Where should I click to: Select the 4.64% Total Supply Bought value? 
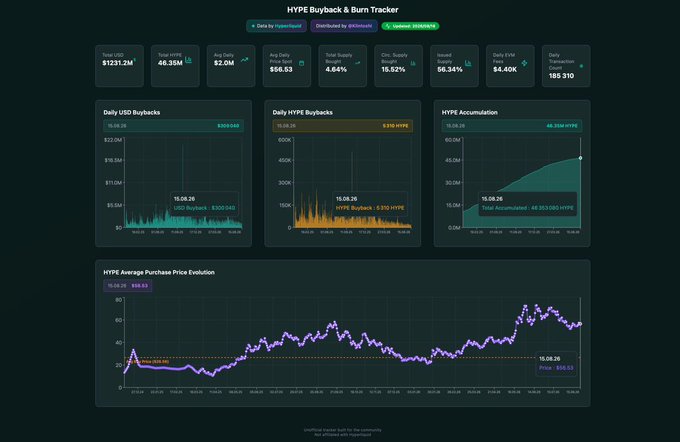click(336, 69)
